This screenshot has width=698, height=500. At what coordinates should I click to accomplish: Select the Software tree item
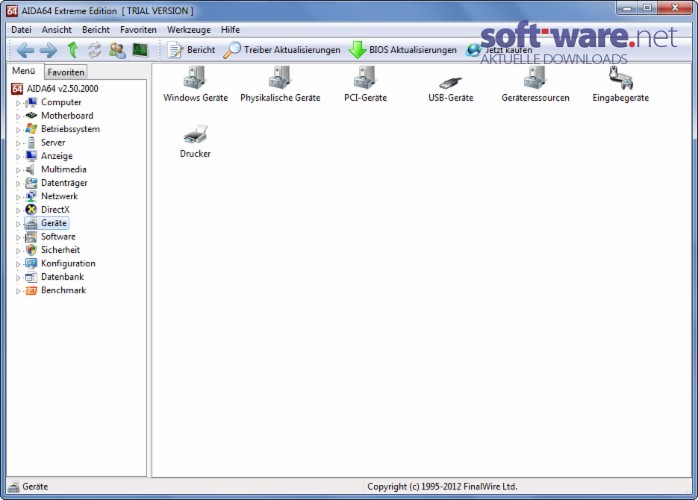pos(58,237)
